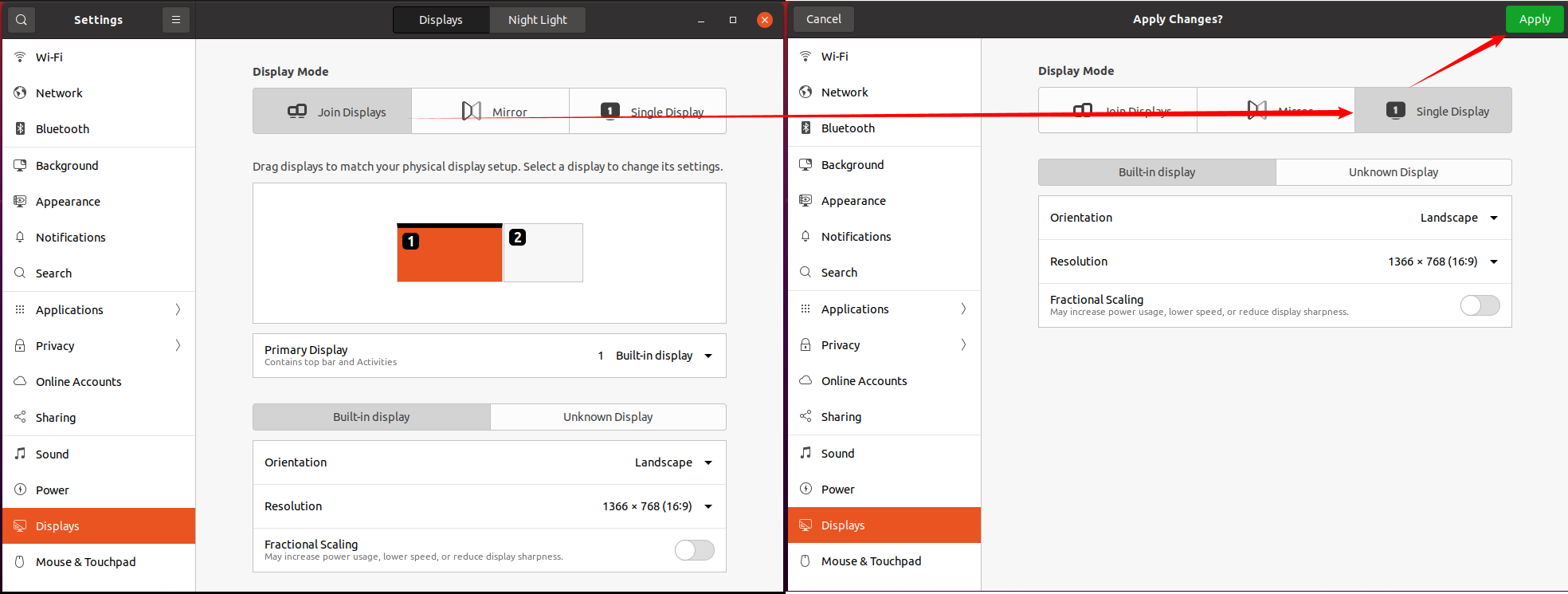Viewport: 1568px width, 594px height.
Task: Open Sound settings in right sidebar
Action: click(884, 454)
